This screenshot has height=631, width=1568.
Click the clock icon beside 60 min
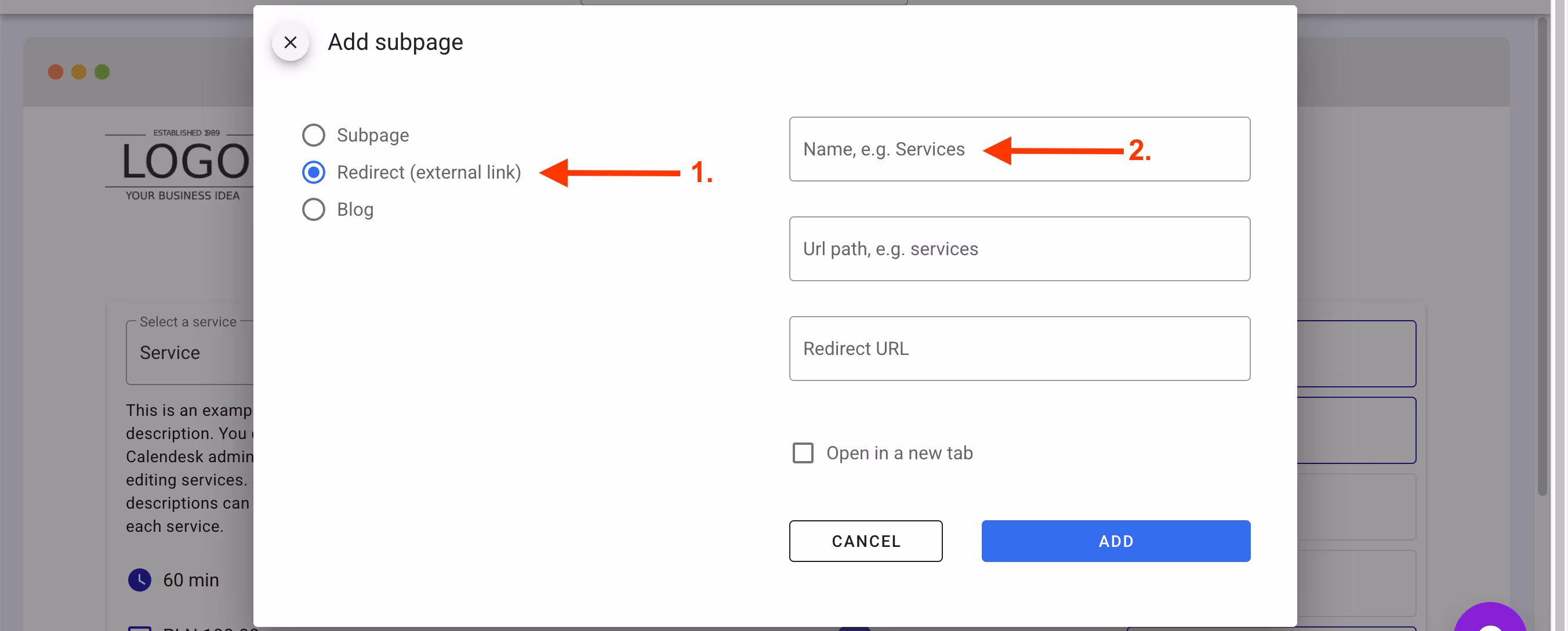coord(139,580)
